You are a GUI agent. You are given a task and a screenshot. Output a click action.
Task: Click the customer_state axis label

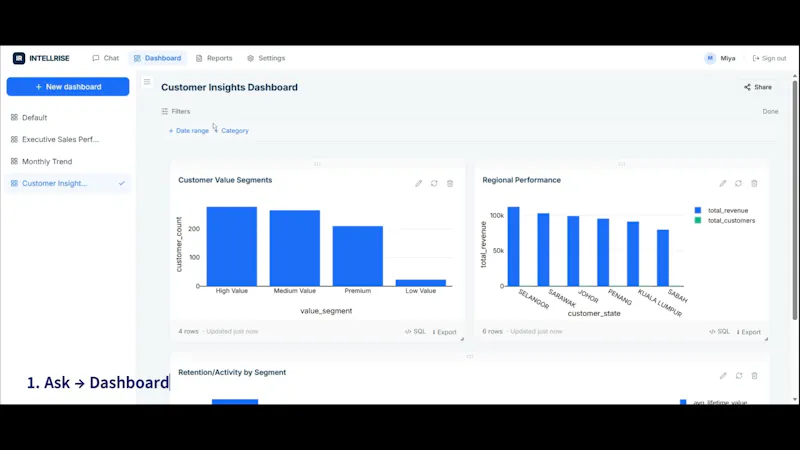point(594,313)
